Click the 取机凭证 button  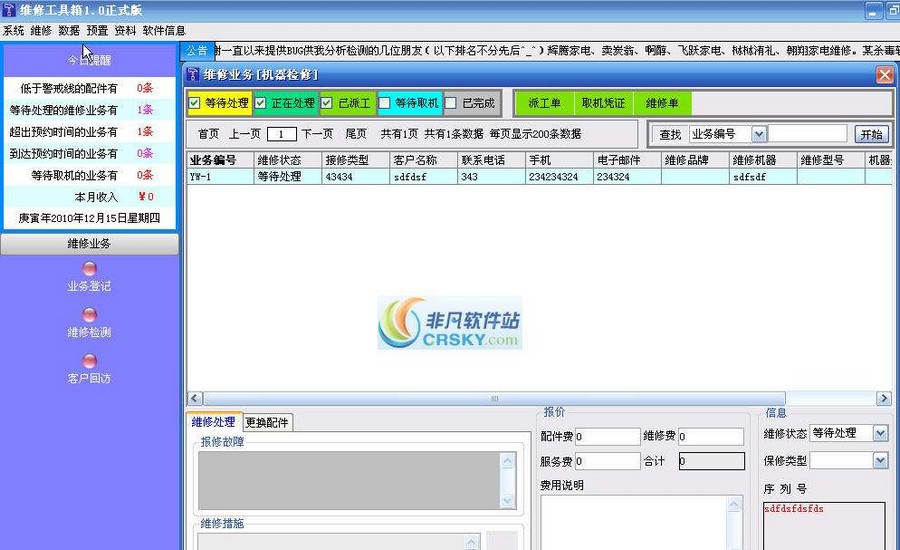pos(603,103)
